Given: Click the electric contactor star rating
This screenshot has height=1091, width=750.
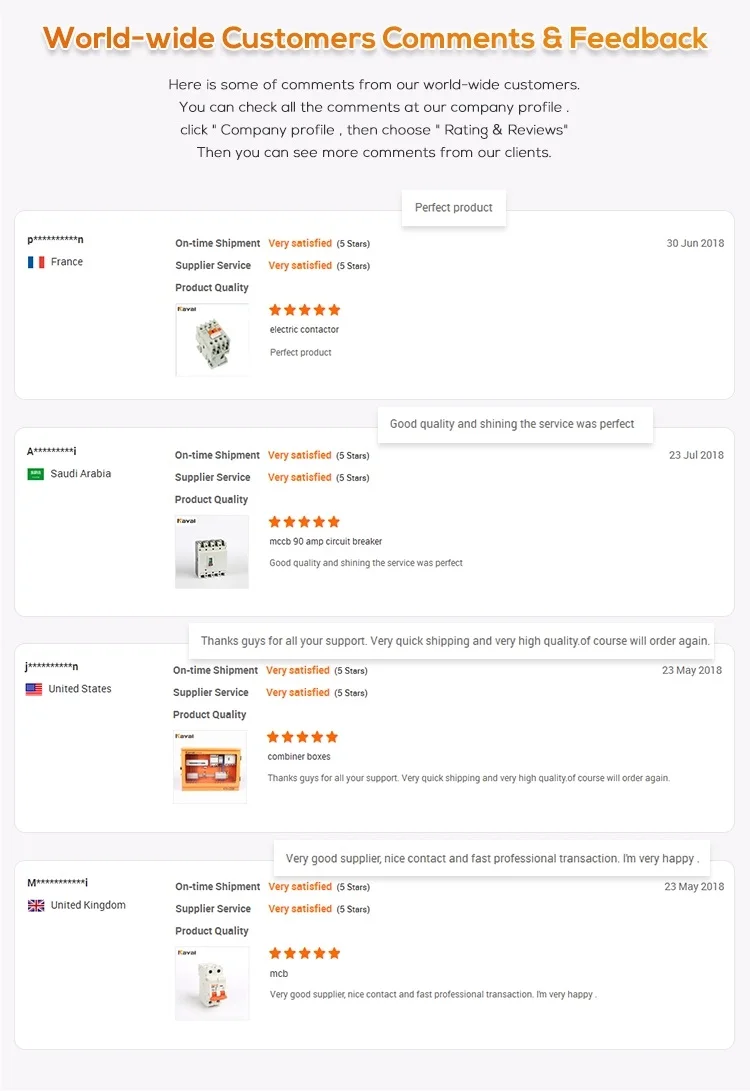Looking at the screenshot, I should point(305,310).
